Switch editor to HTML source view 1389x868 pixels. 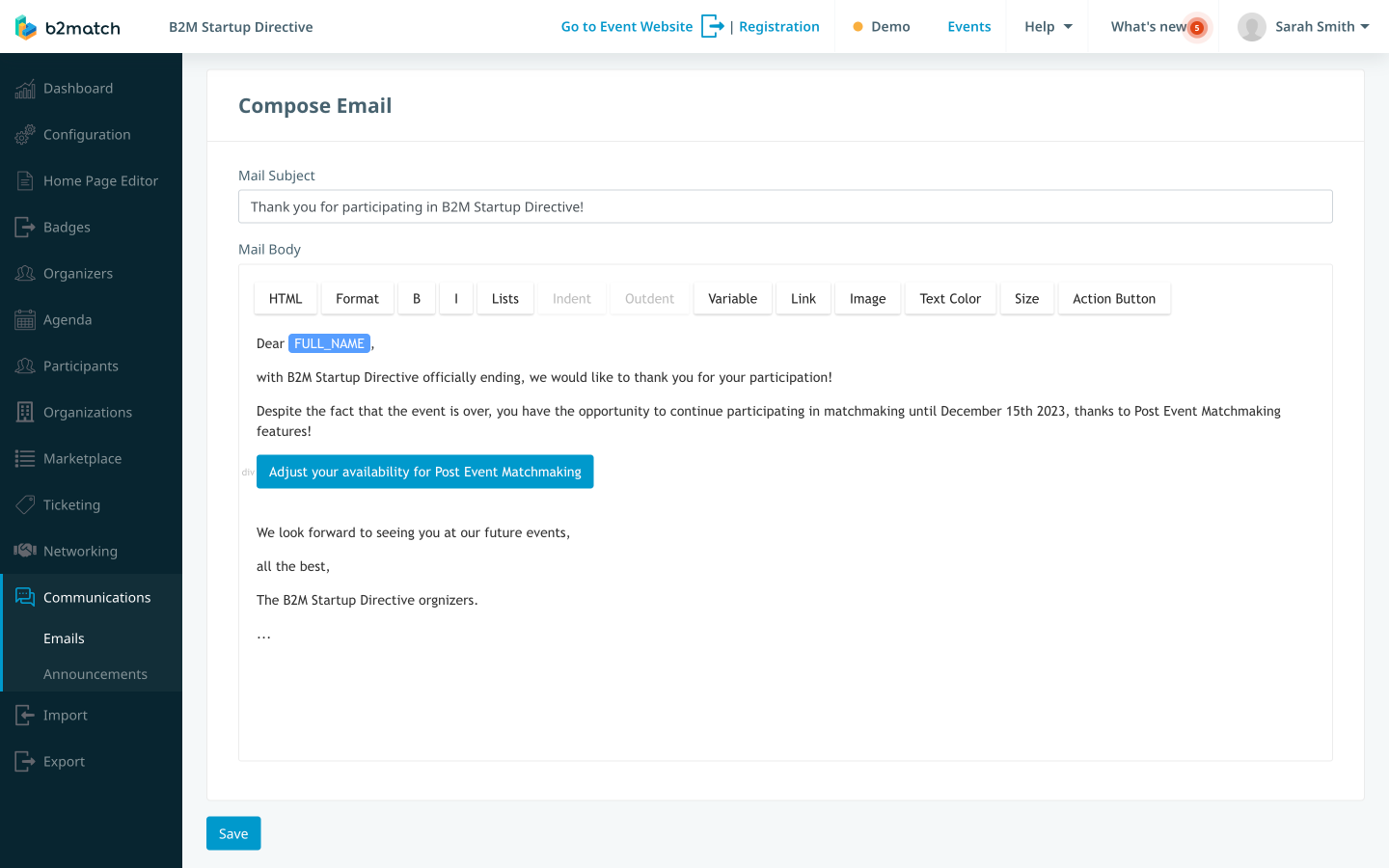286,299
